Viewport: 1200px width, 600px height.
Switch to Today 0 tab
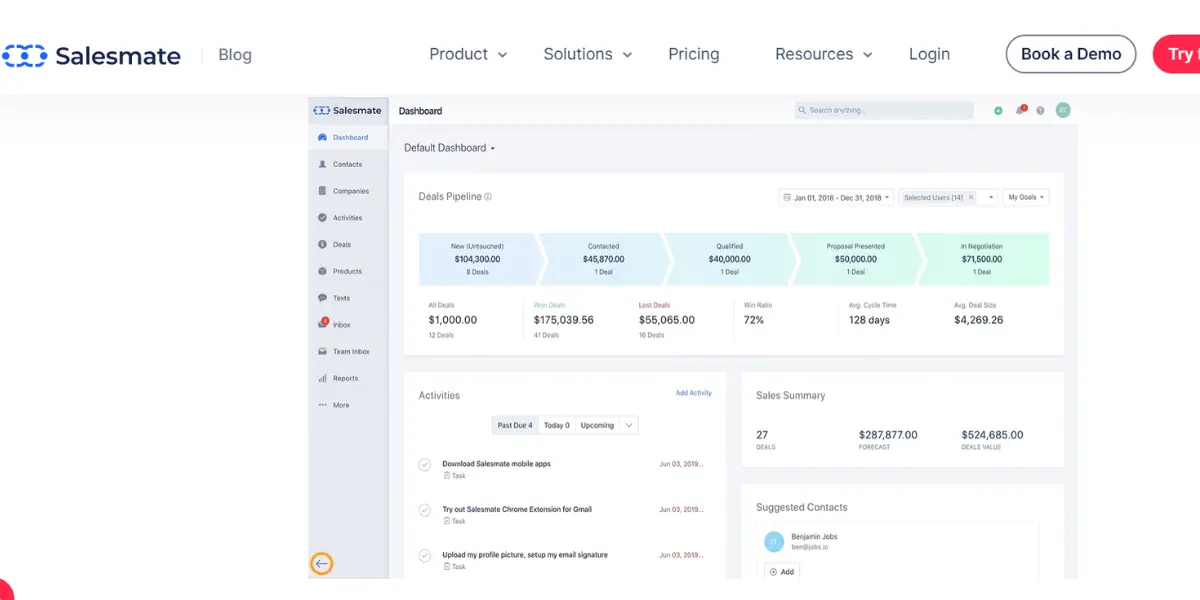pyautogui.click(x=557, y=425)
